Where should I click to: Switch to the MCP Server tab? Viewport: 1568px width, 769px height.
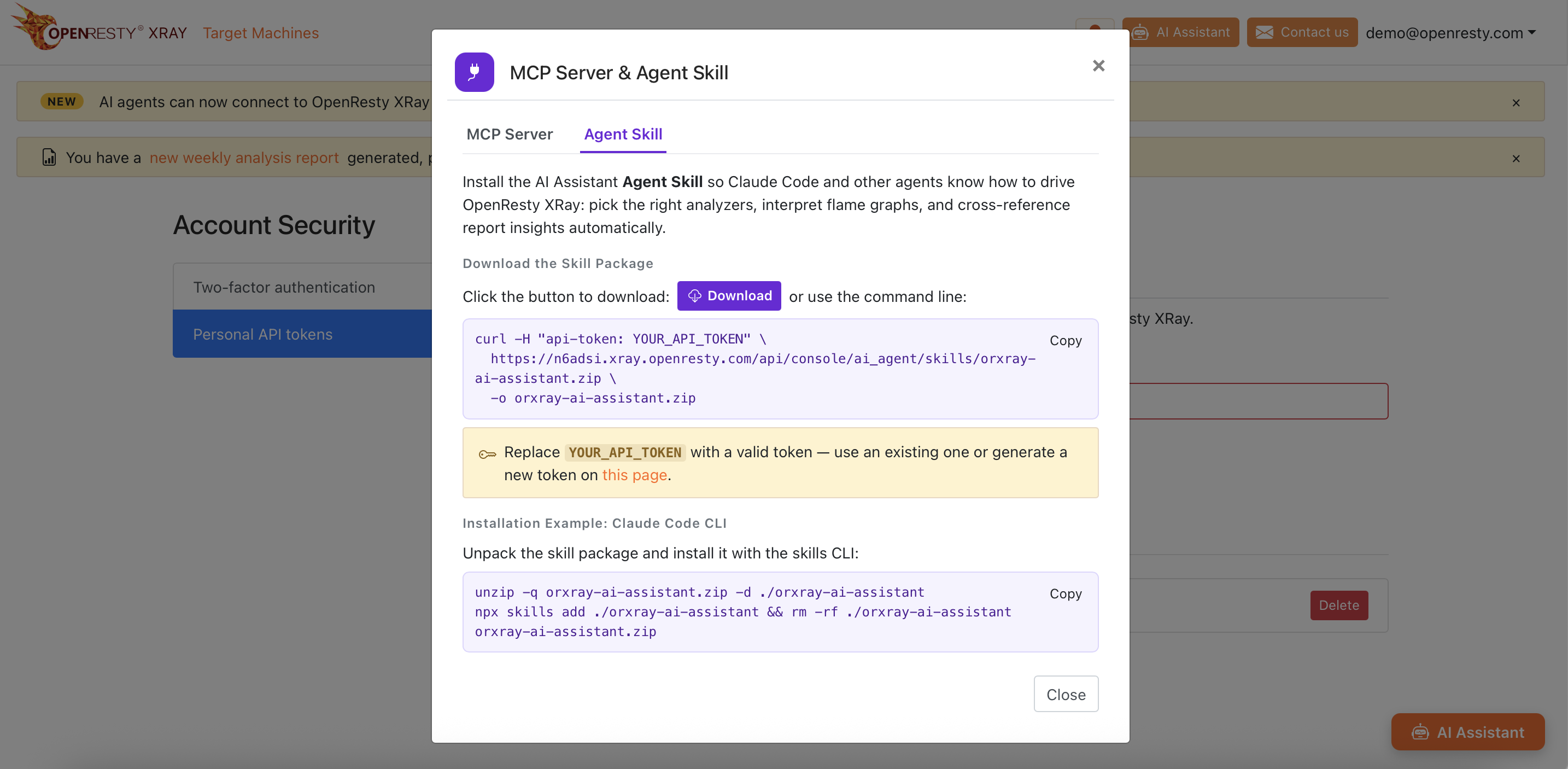tap(510, 134)
